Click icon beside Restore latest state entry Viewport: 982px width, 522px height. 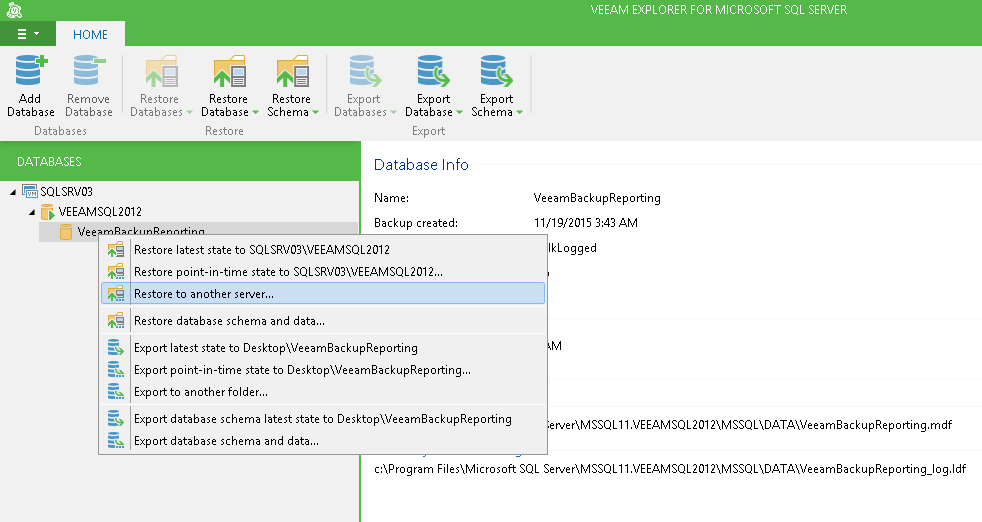pos(115,249)
